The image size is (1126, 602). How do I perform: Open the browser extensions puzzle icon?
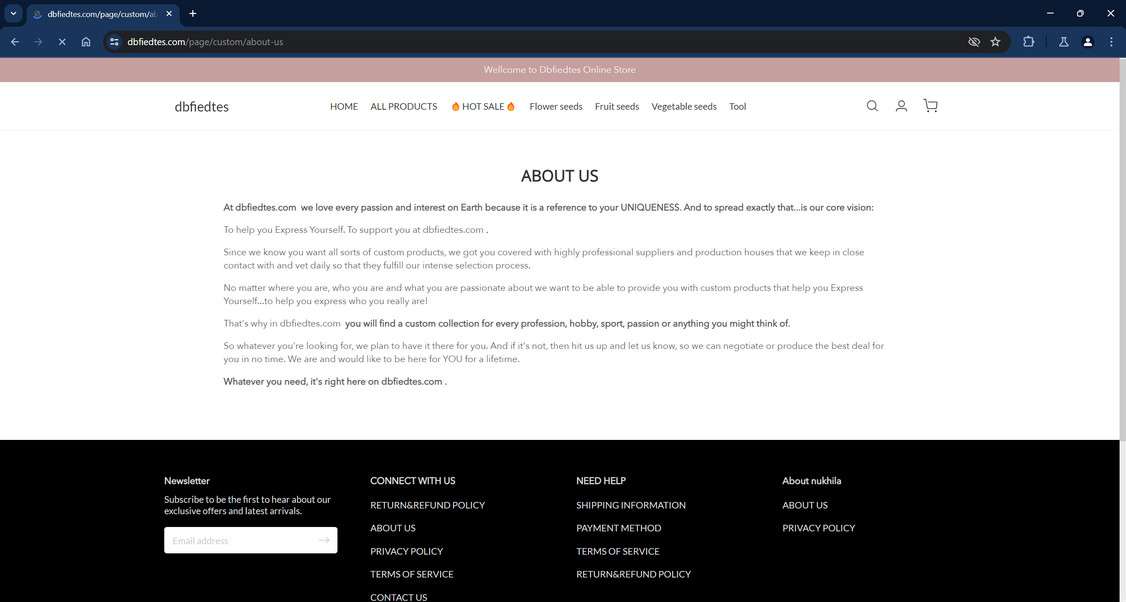pyautogui.click(x=1028, y=42)
